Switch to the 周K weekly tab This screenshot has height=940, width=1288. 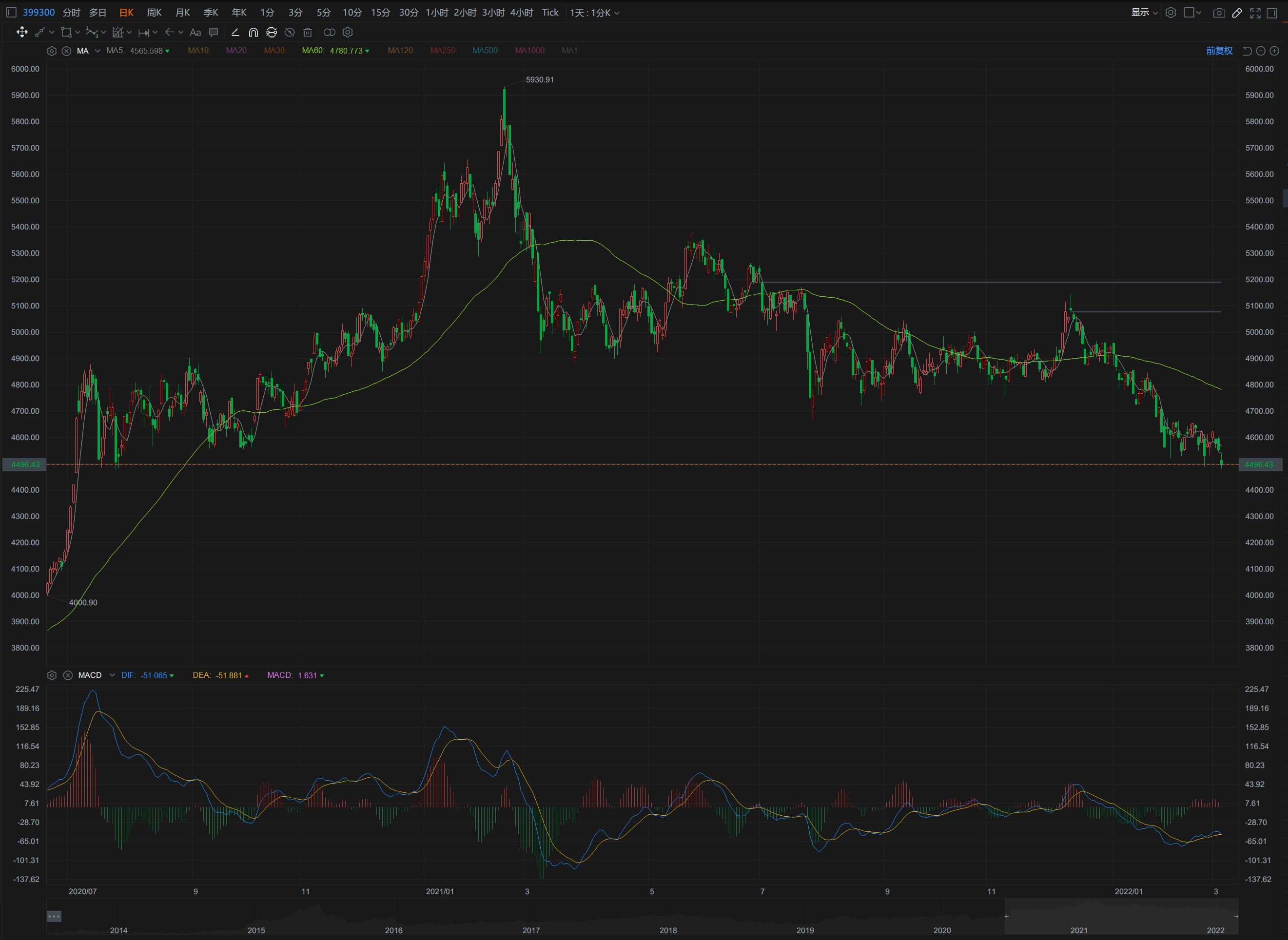pyautogui.click(x=154, y=13)
